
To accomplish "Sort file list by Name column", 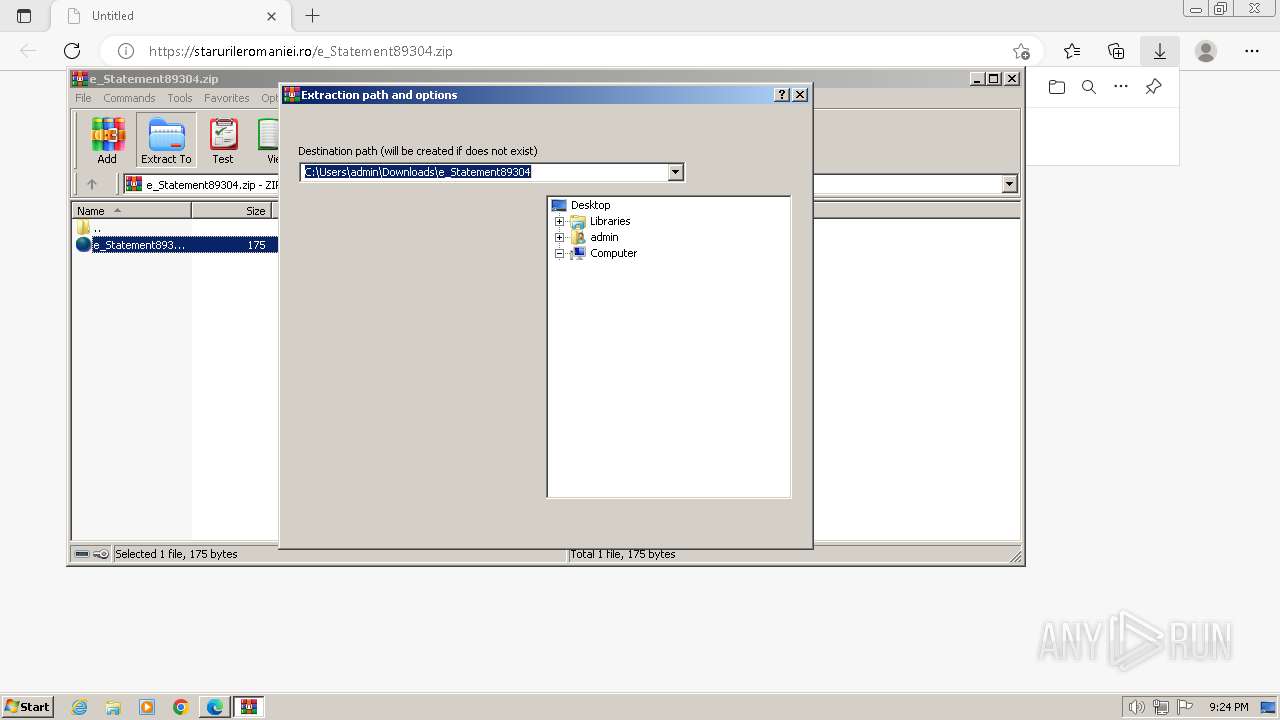I will 132,211.
